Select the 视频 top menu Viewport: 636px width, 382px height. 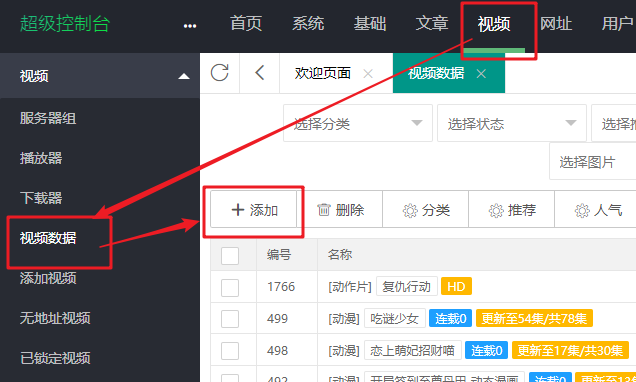(x=494, y=24)
